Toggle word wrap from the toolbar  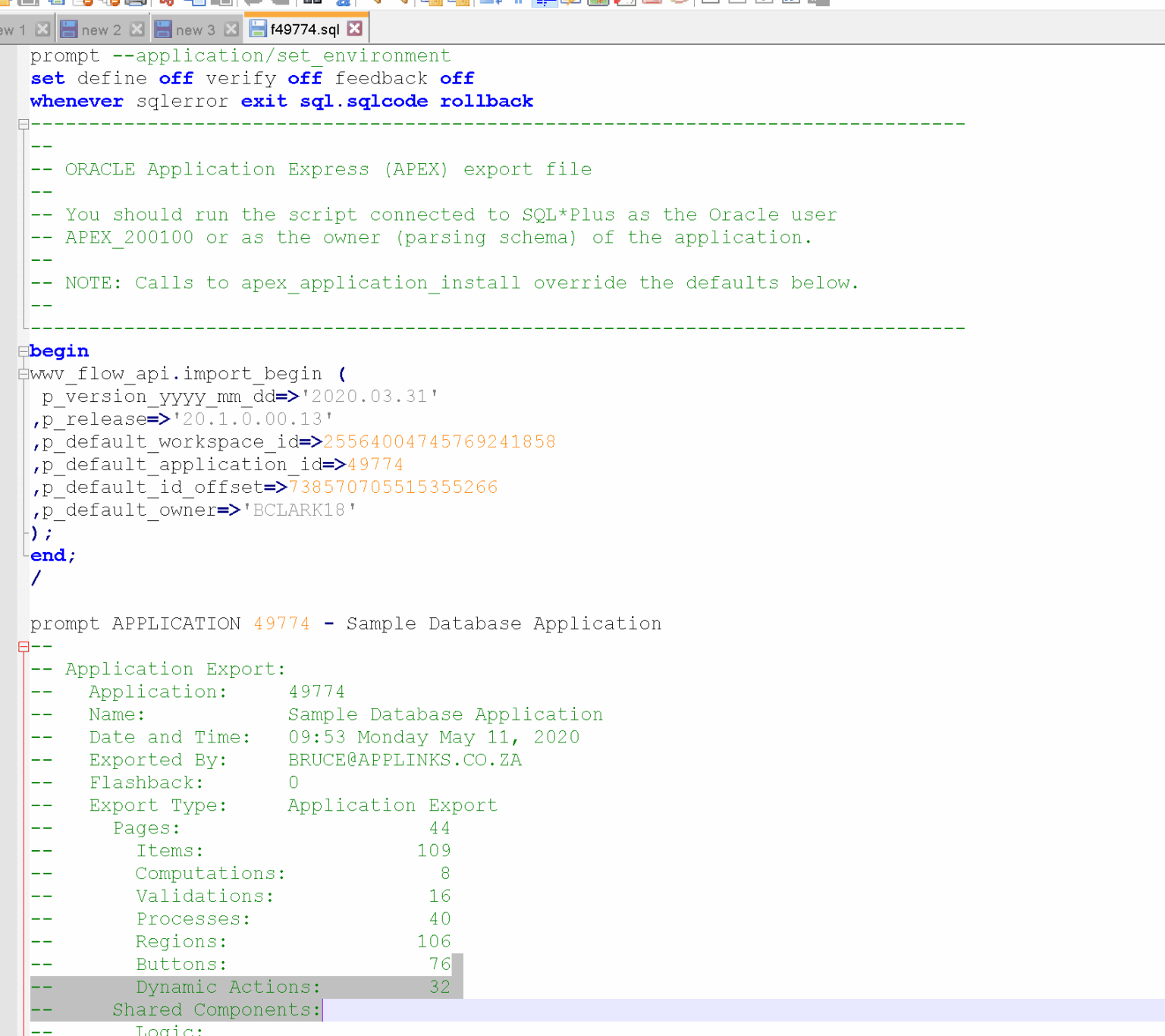[545, 5]
